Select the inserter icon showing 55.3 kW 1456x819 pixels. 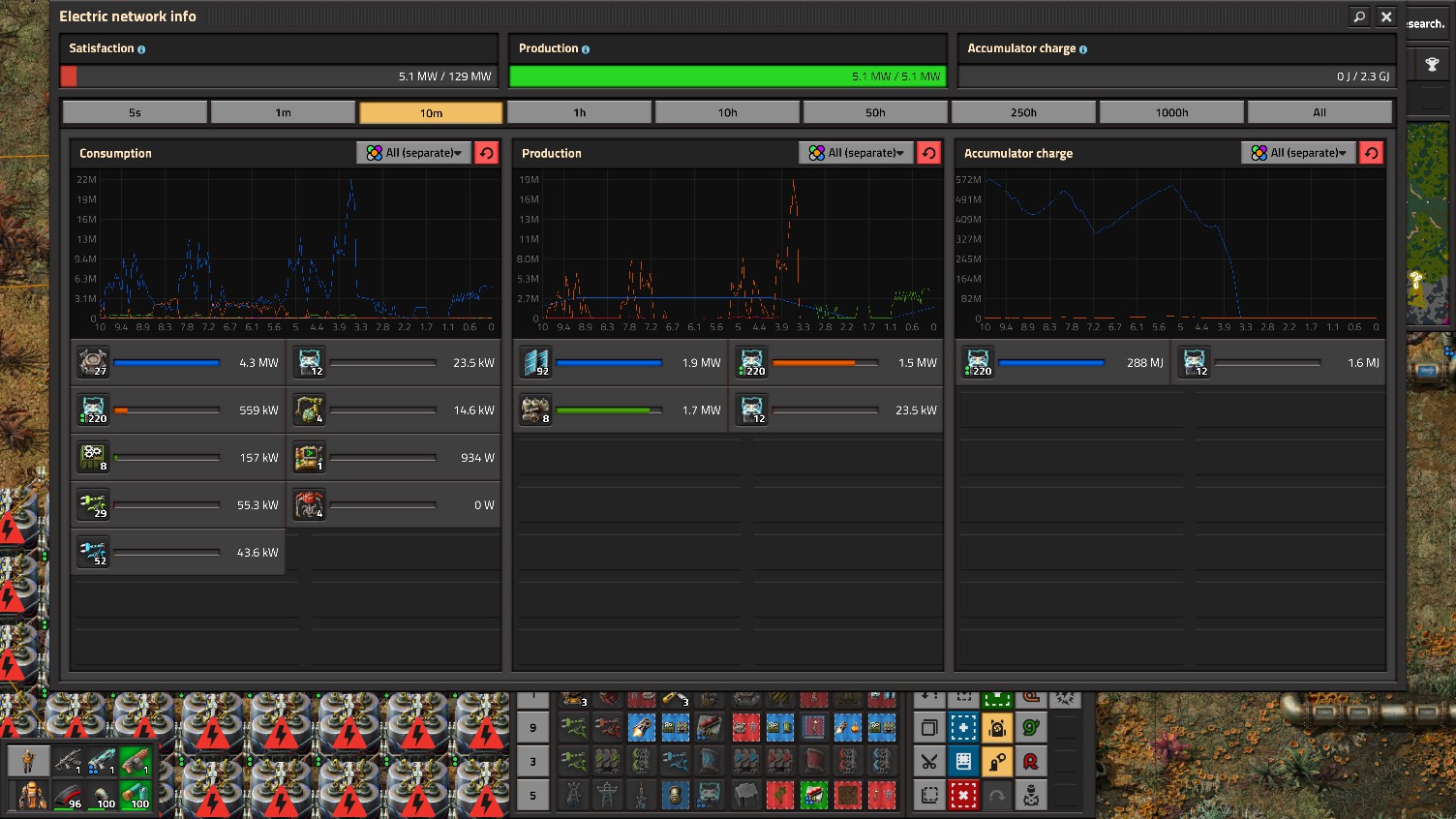[x=94, y=505]
